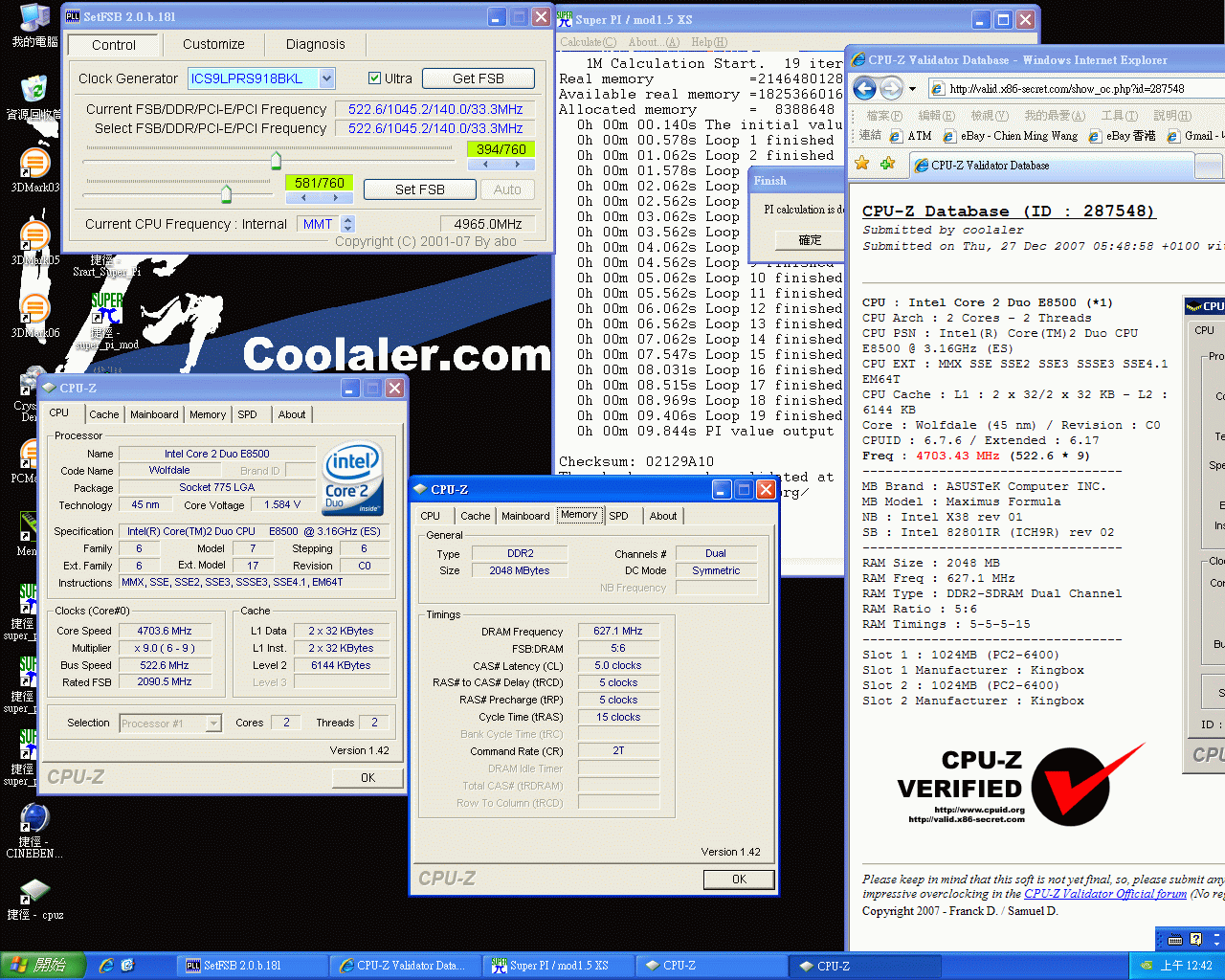Open the CPU-Z Validator Official forum link

[x=1105, y=894]
